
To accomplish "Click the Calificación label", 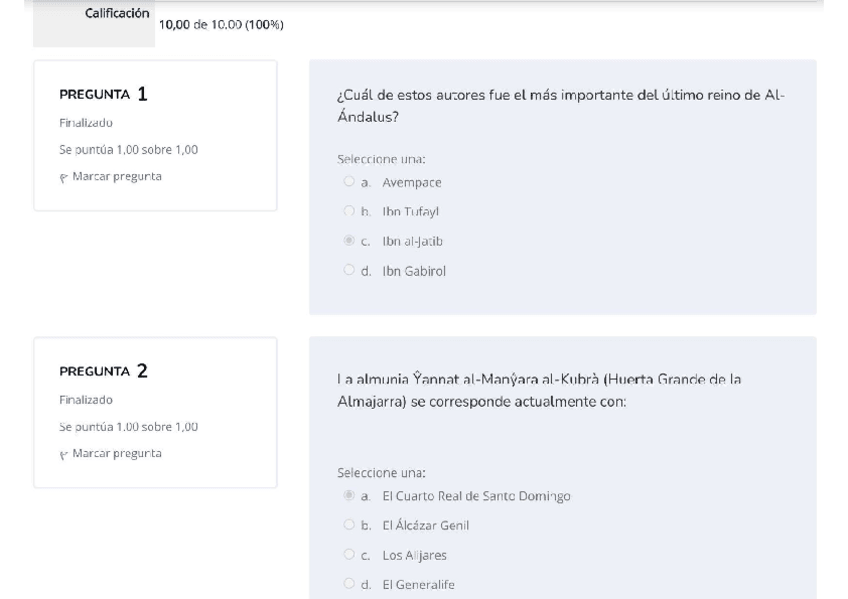I will [x=118, y=14].
